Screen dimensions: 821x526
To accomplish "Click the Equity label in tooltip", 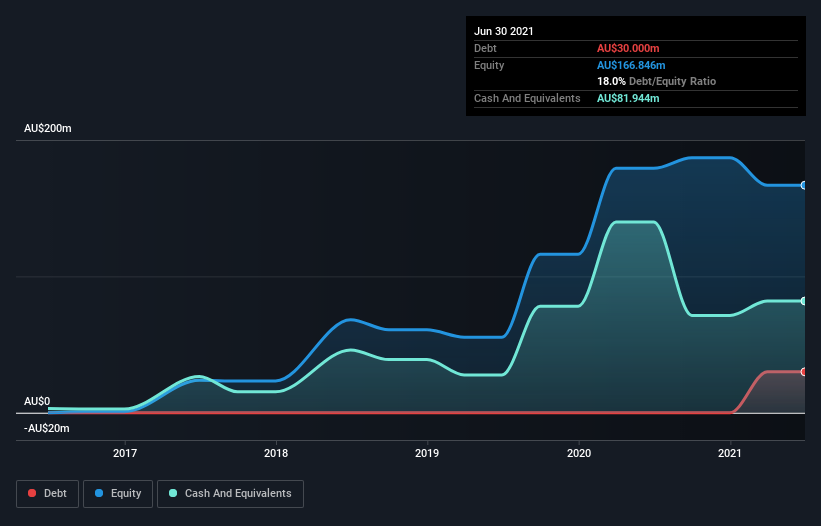I will pos(489,65).
